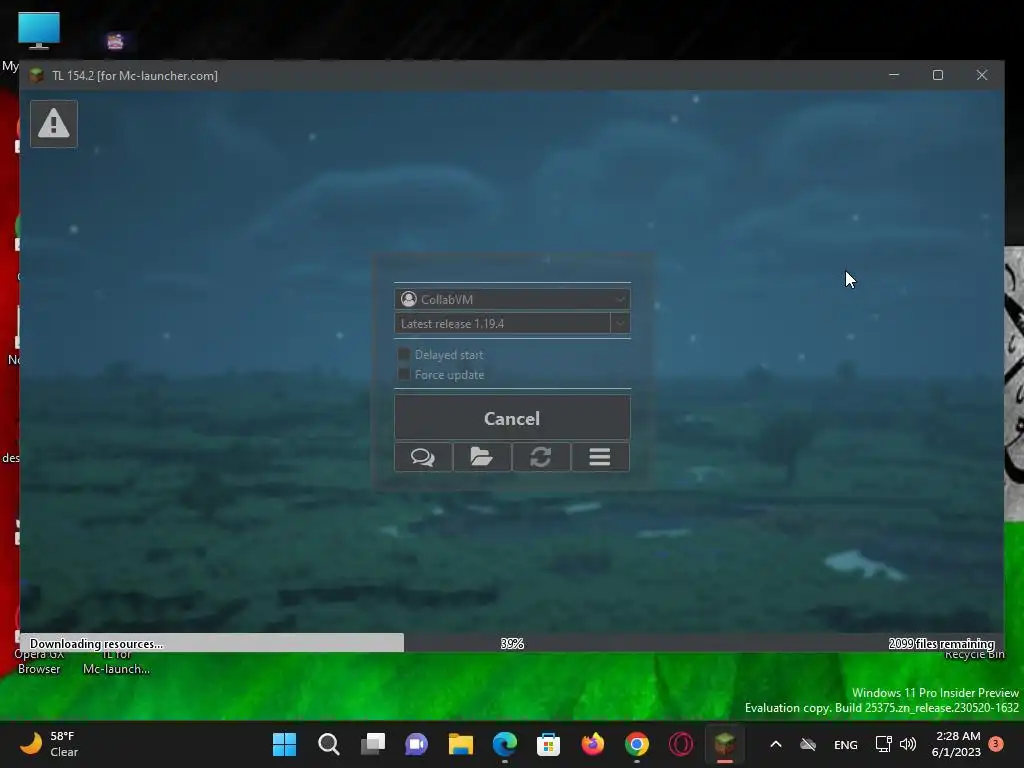
Task: Click the Downloading resources progress bar
Action: click(512, 643)
